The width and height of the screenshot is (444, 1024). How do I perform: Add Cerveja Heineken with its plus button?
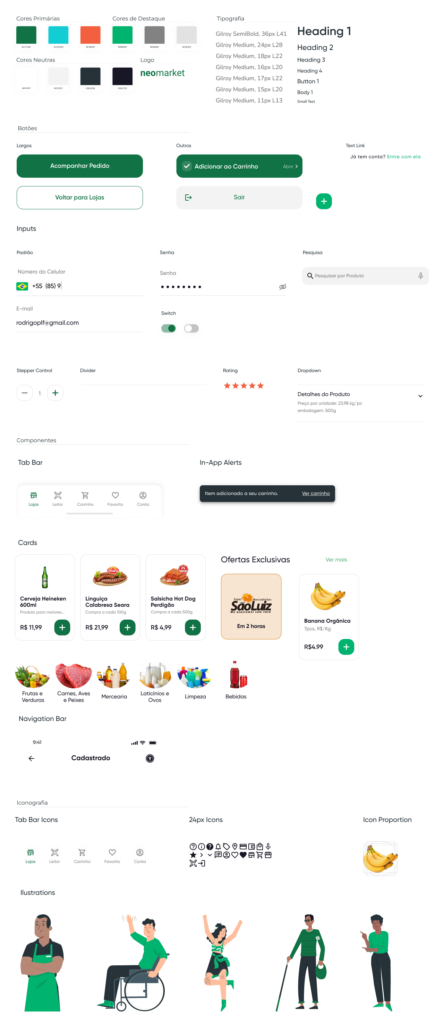(62, 627)
